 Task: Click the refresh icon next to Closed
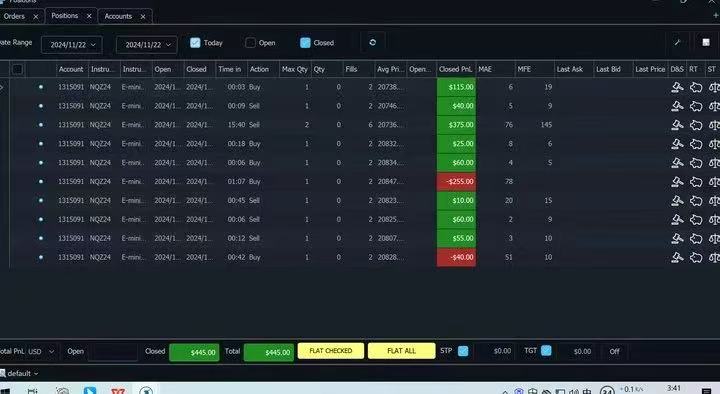[x=372, y=42]
